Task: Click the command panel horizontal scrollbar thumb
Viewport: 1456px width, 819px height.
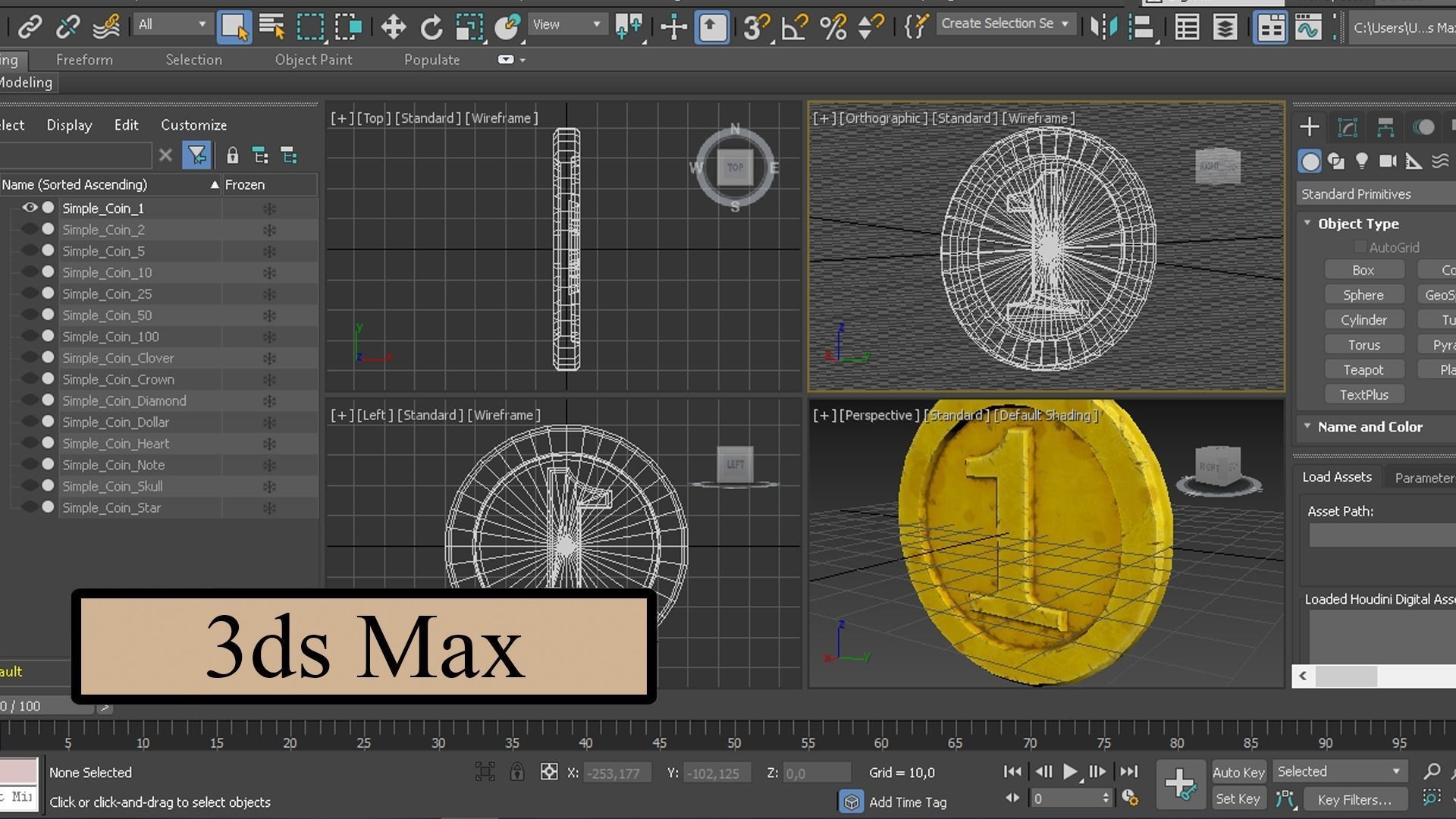Action: (1346, 676)
